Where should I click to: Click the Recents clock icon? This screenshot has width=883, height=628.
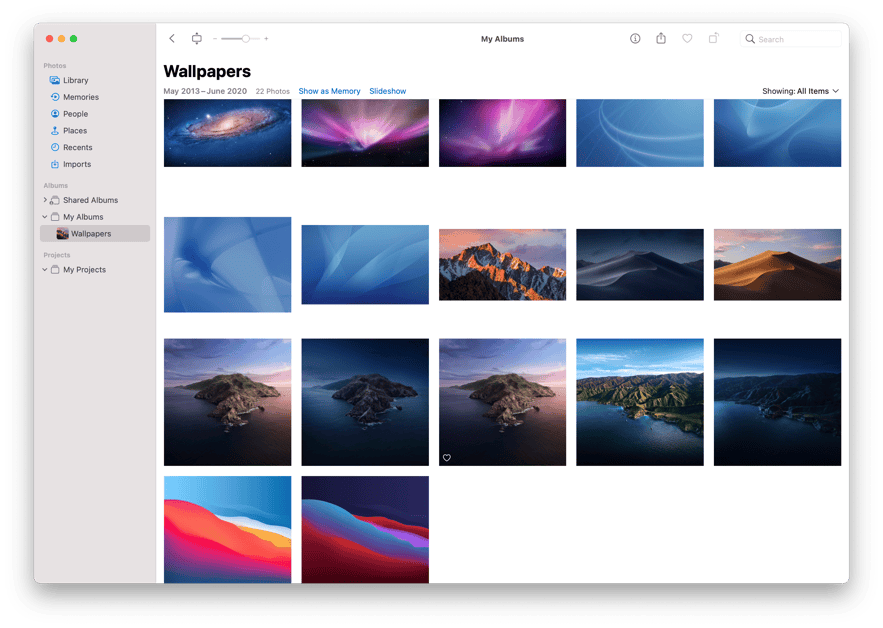[x=55, y=148]
